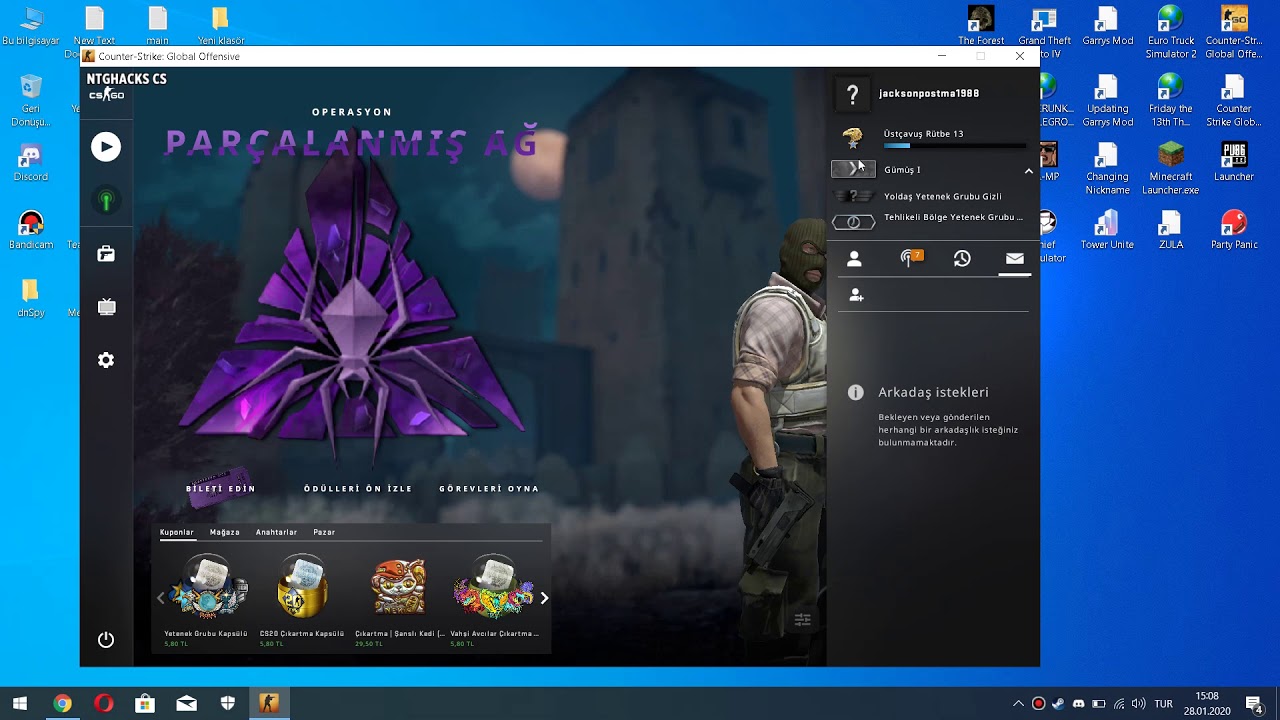The height and width of the screenshot is (720, 1280).
Task: Select the Kuponlar store tab
Action: coord(177,532)
